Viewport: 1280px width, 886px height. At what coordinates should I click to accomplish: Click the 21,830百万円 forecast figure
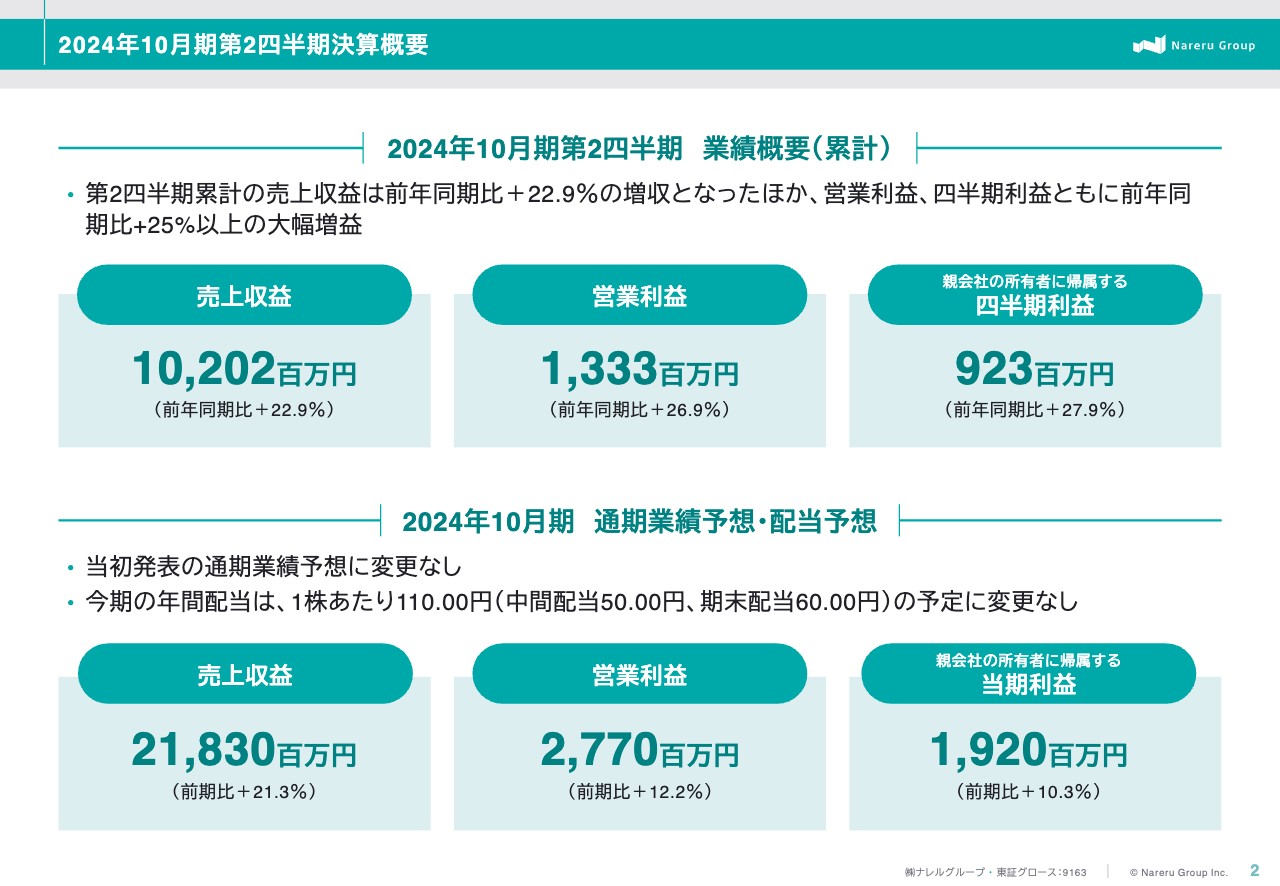coord(244,751)
